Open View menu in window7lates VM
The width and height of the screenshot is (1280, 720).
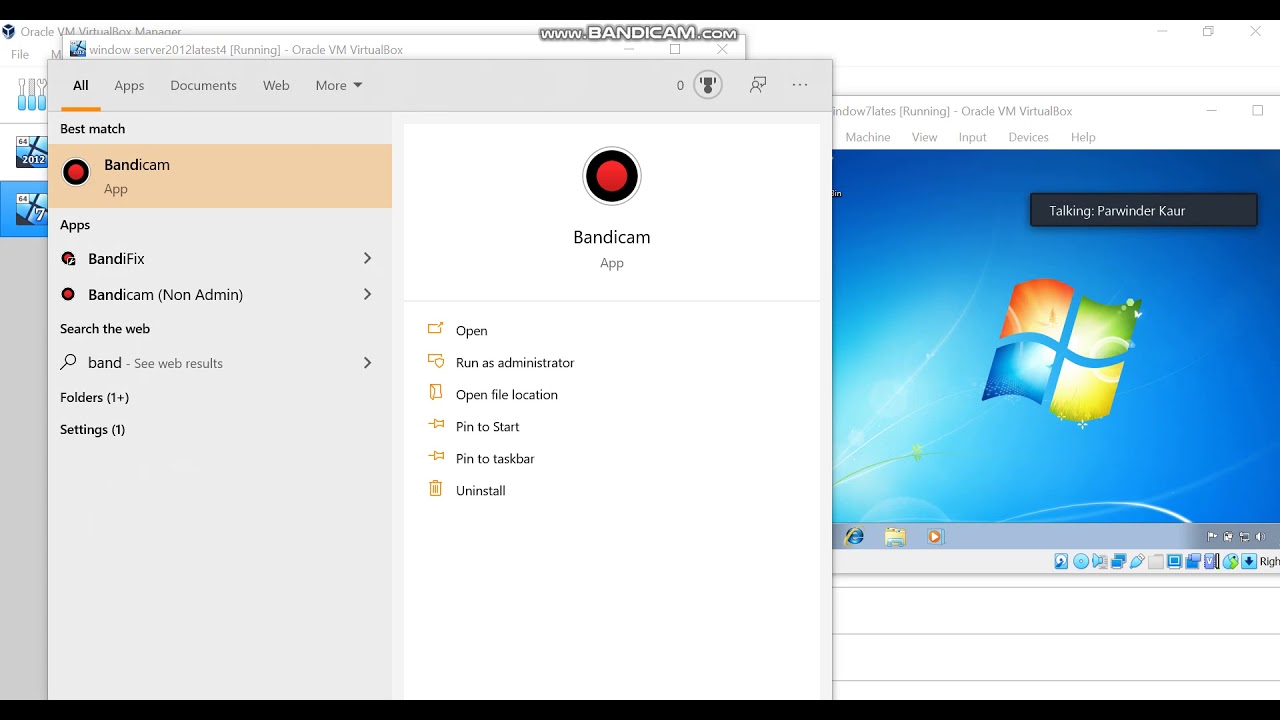click(925, 137)
